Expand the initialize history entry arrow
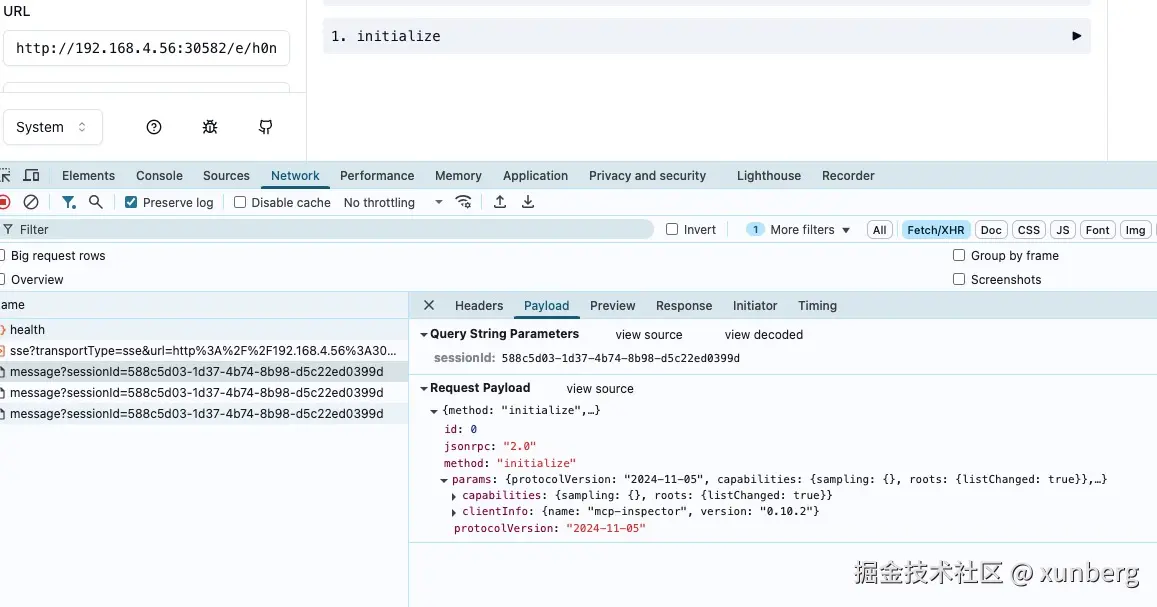Viewport: 1157px width, 607px height. [x=1077, y=36]
